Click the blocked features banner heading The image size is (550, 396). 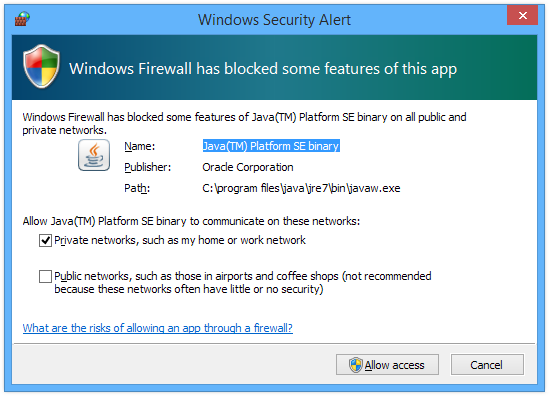(263, 69)
